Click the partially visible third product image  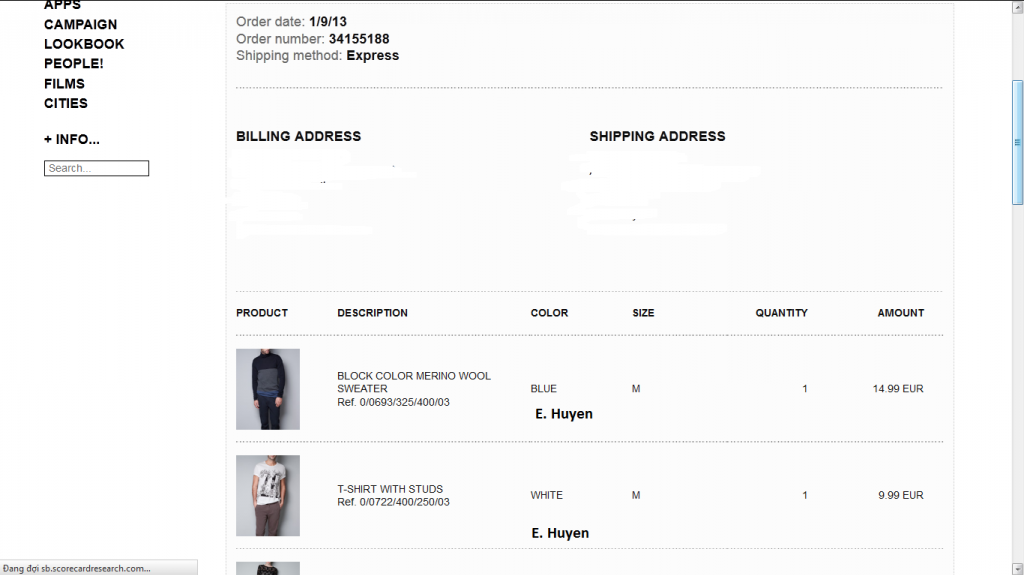(x=268, y=568)
